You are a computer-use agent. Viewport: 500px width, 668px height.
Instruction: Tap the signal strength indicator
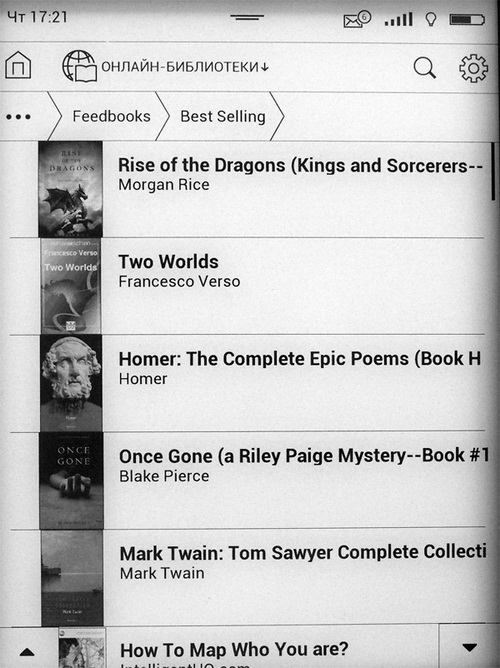coord(398,19)
